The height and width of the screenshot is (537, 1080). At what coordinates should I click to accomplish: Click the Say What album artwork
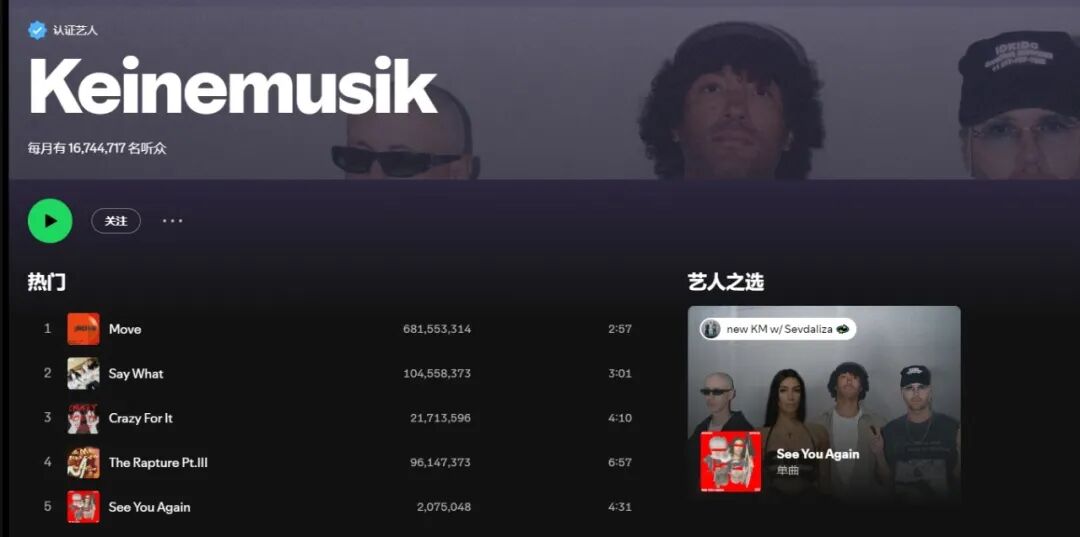point(83,373)
